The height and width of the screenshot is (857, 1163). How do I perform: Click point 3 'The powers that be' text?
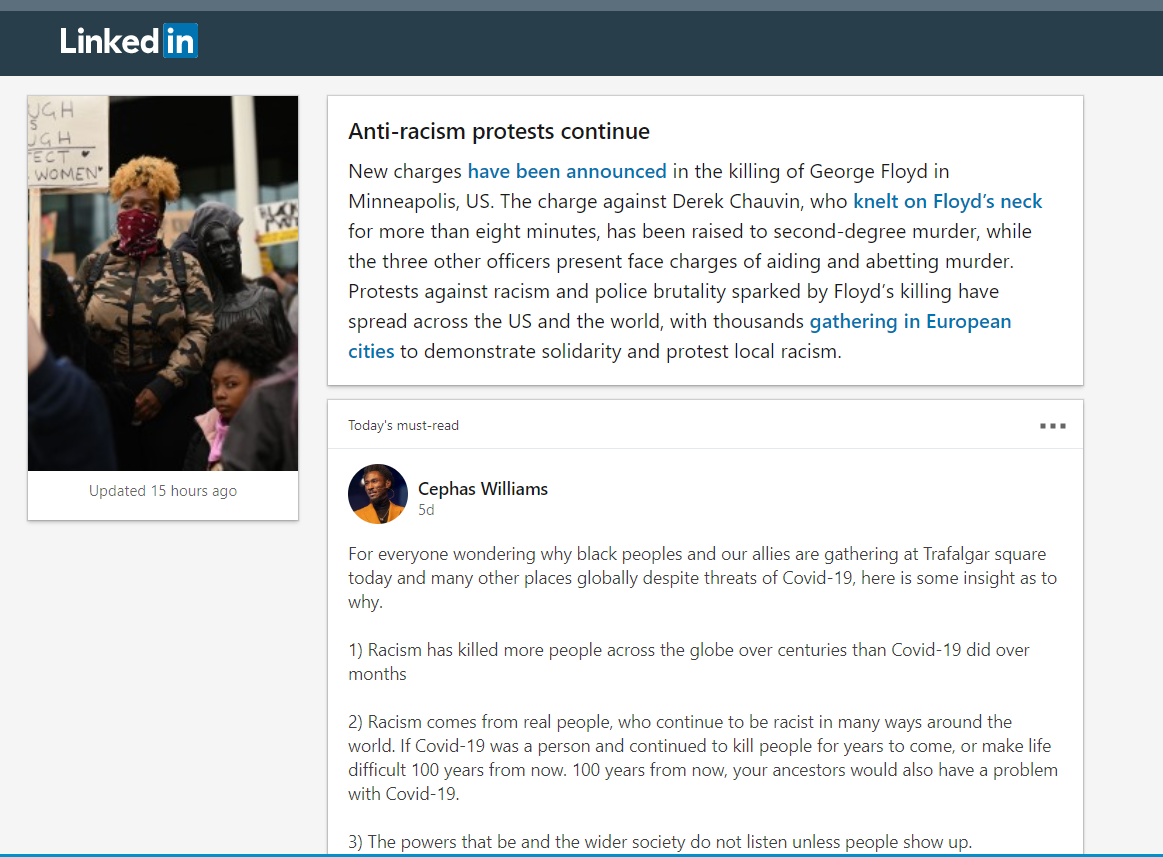(659, 842)
